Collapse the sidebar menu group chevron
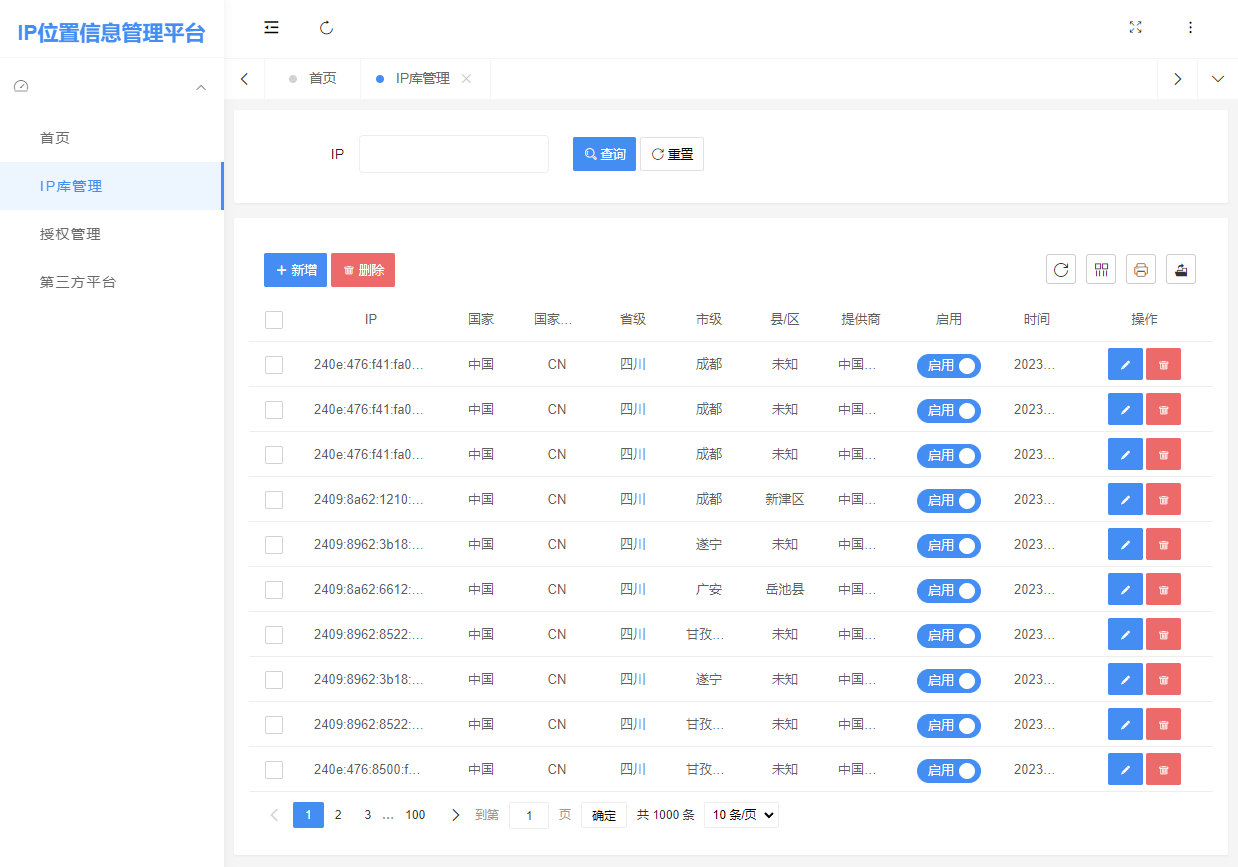Image resolution: width=1238 pixels, height=867 pixels. coord(200,87)
